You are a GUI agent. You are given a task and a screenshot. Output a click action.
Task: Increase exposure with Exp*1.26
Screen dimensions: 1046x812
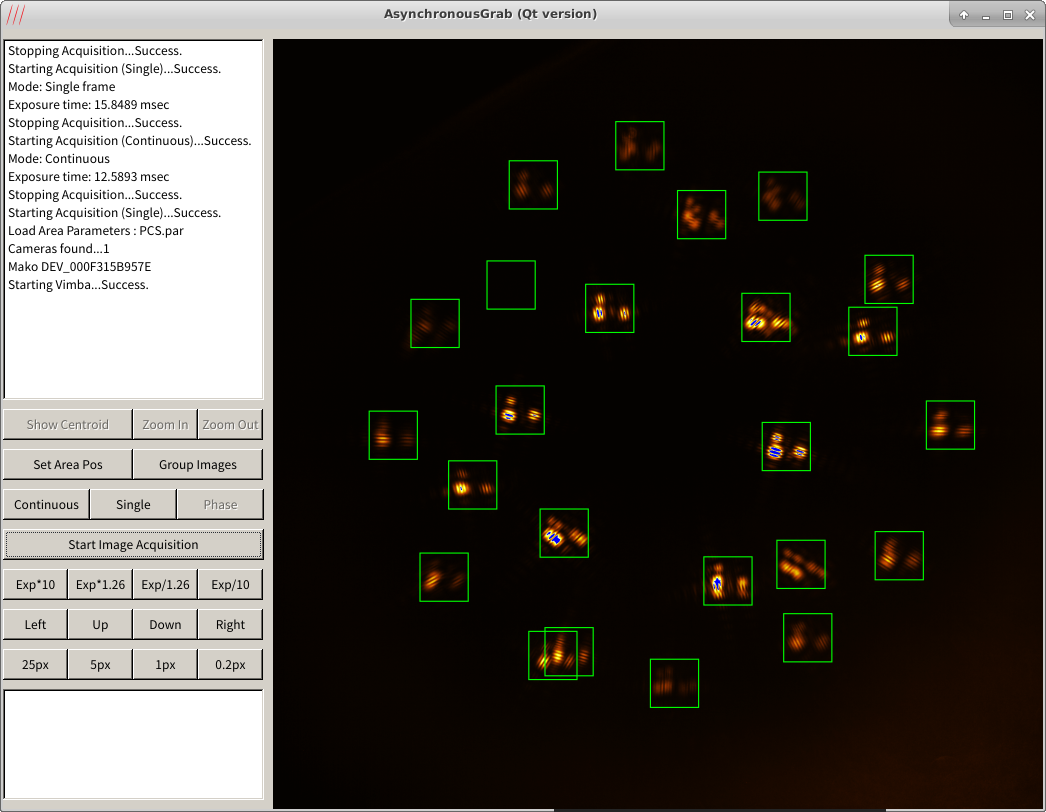coord(100,584)
